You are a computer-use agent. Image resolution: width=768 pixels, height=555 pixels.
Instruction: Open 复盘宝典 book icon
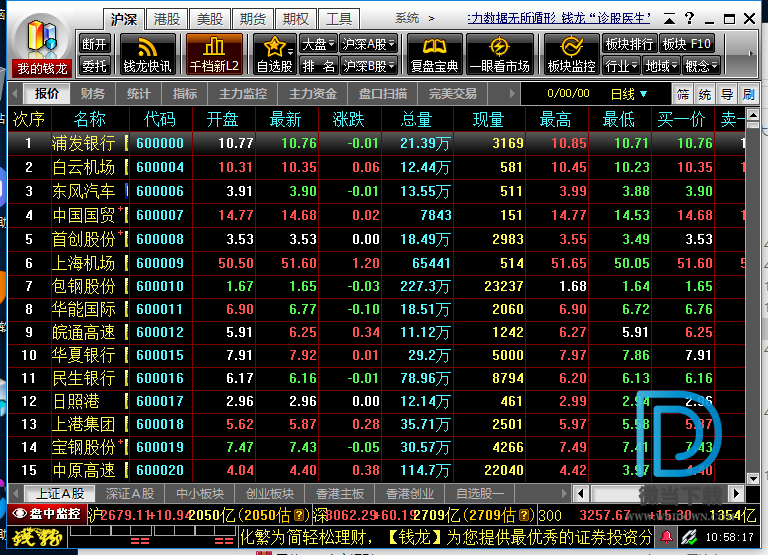pos(434,54)
